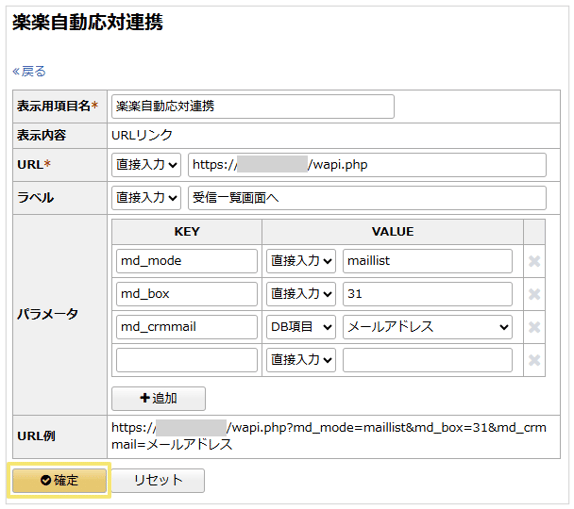Click the empty value field

click(x=428, y=360)
